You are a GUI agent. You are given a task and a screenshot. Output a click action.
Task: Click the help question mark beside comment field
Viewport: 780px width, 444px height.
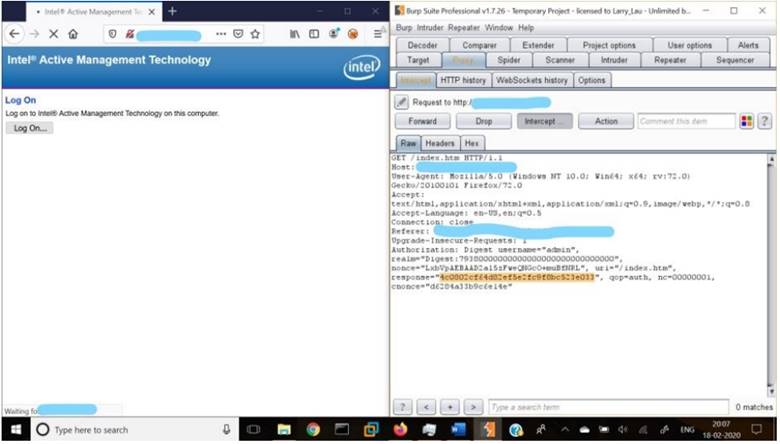(765, 121)
